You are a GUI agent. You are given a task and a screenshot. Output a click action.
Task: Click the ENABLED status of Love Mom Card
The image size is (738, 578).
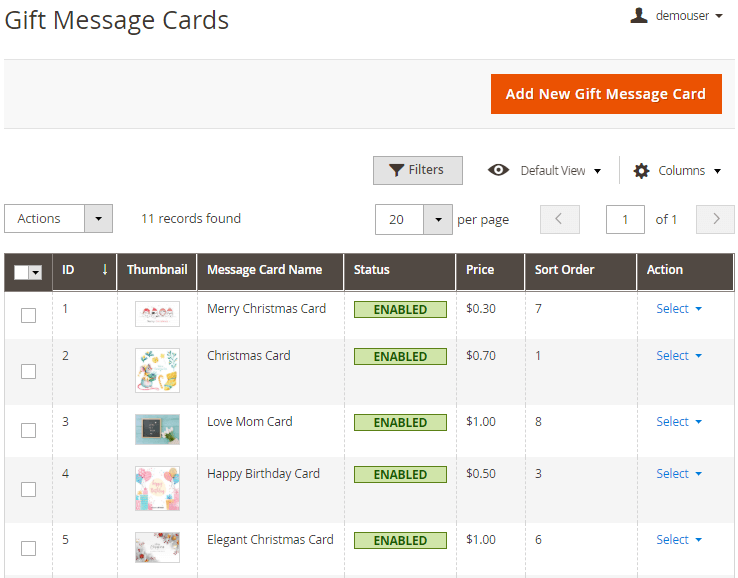click(x=400, y=423)
